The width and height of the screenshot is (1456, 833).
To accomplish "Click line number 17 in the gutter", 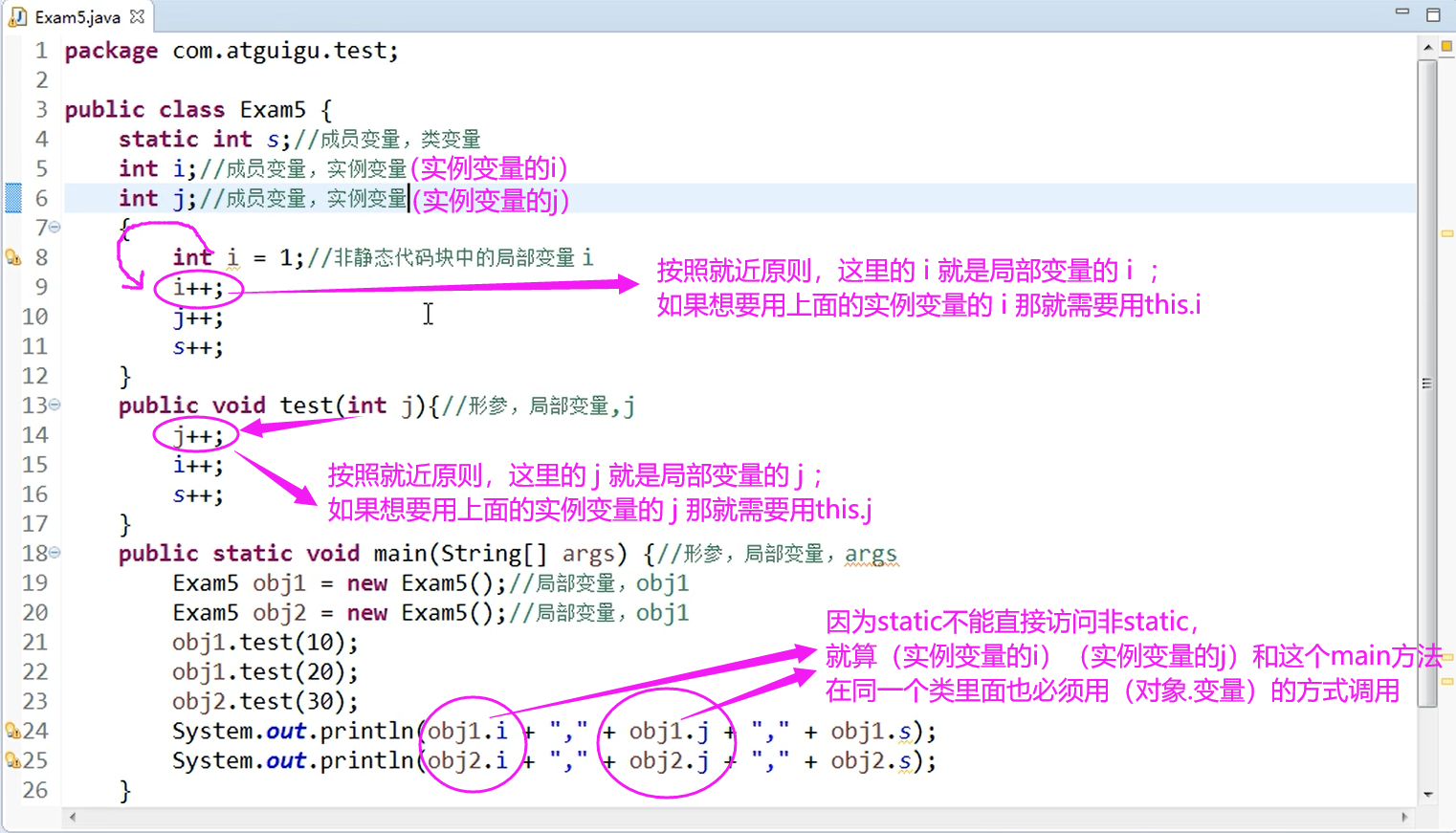I will [x=34, y=524].
